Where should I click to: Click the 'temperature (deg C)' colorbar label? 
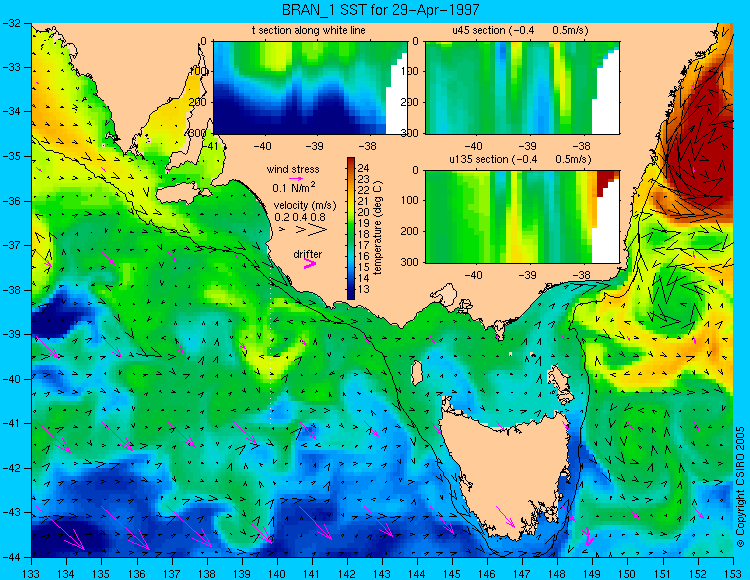click(378, 228)
